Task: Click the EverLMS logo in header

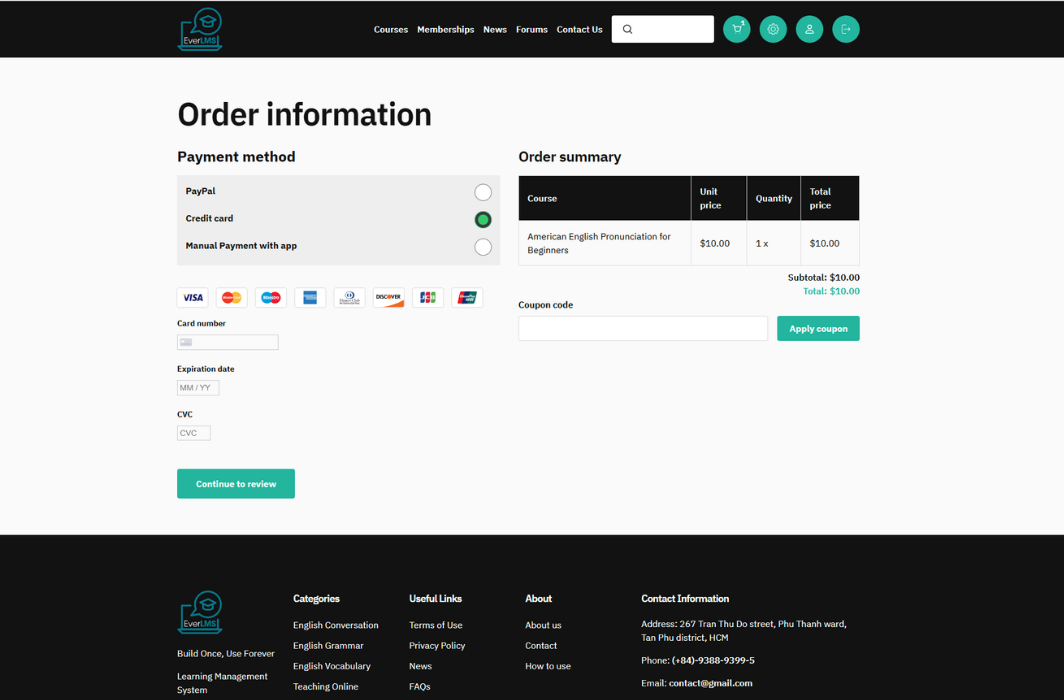Action: point(200,29)
